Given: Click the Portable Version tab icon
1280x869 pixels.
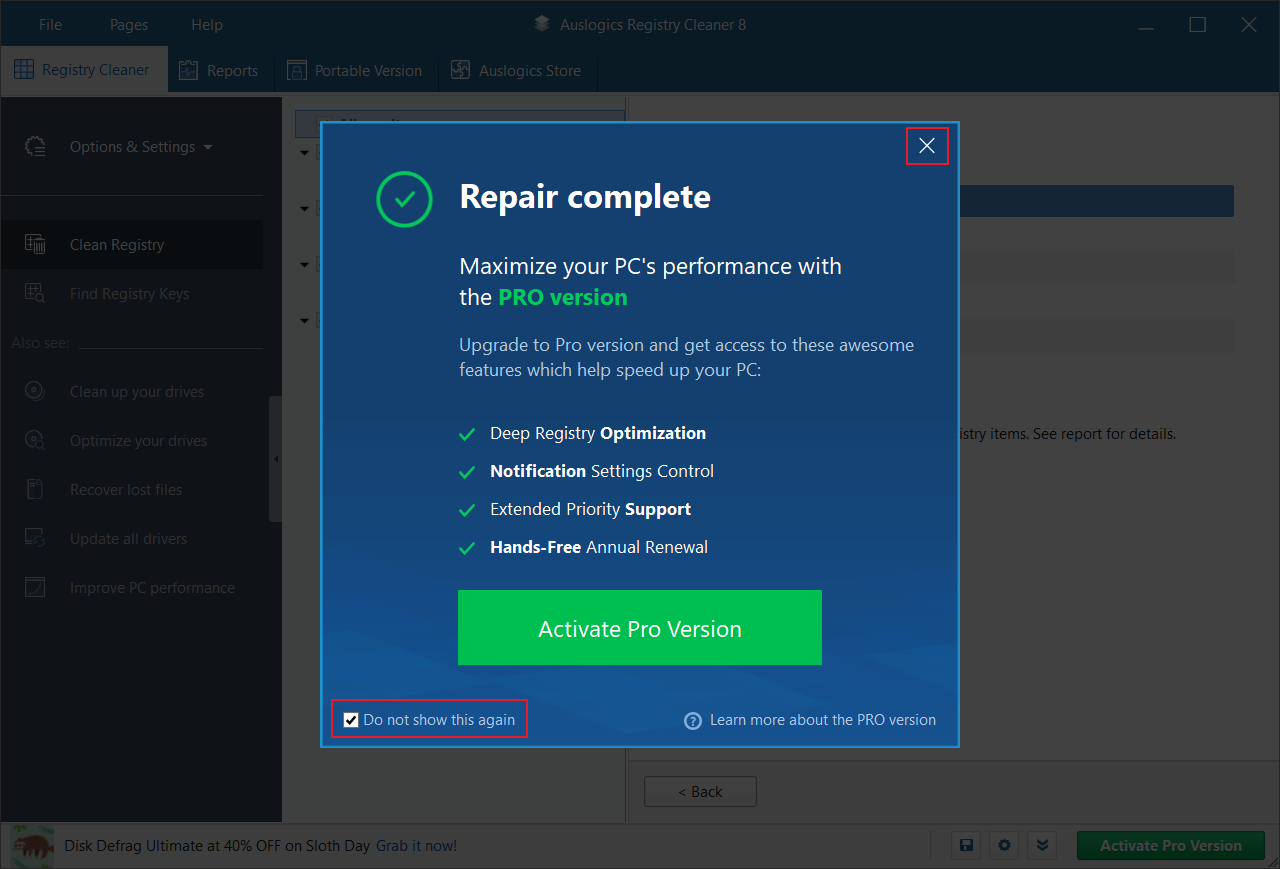Looking at the screenshot, I should (296, 70).
